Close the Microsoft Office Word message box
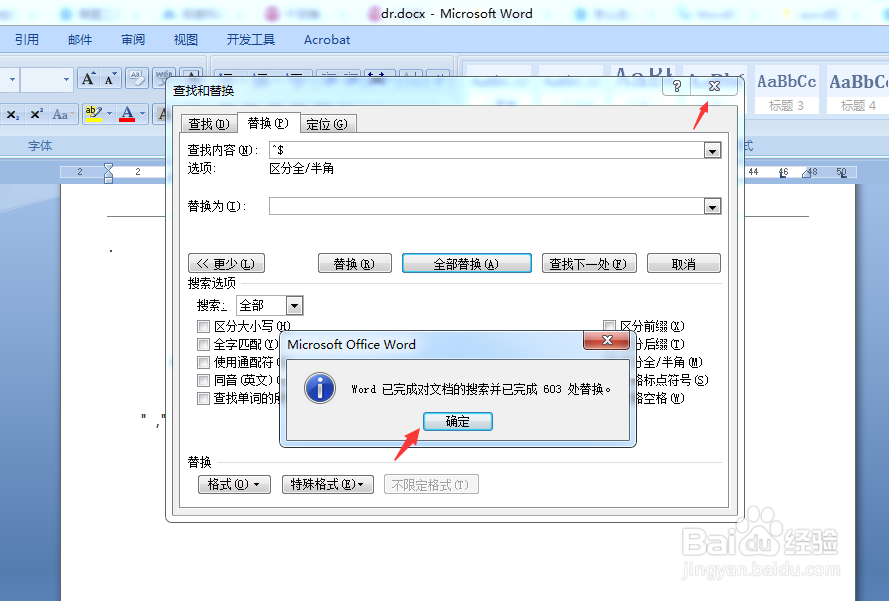The height and width of the screenshot is (601, 889). (x=607, y=340)
